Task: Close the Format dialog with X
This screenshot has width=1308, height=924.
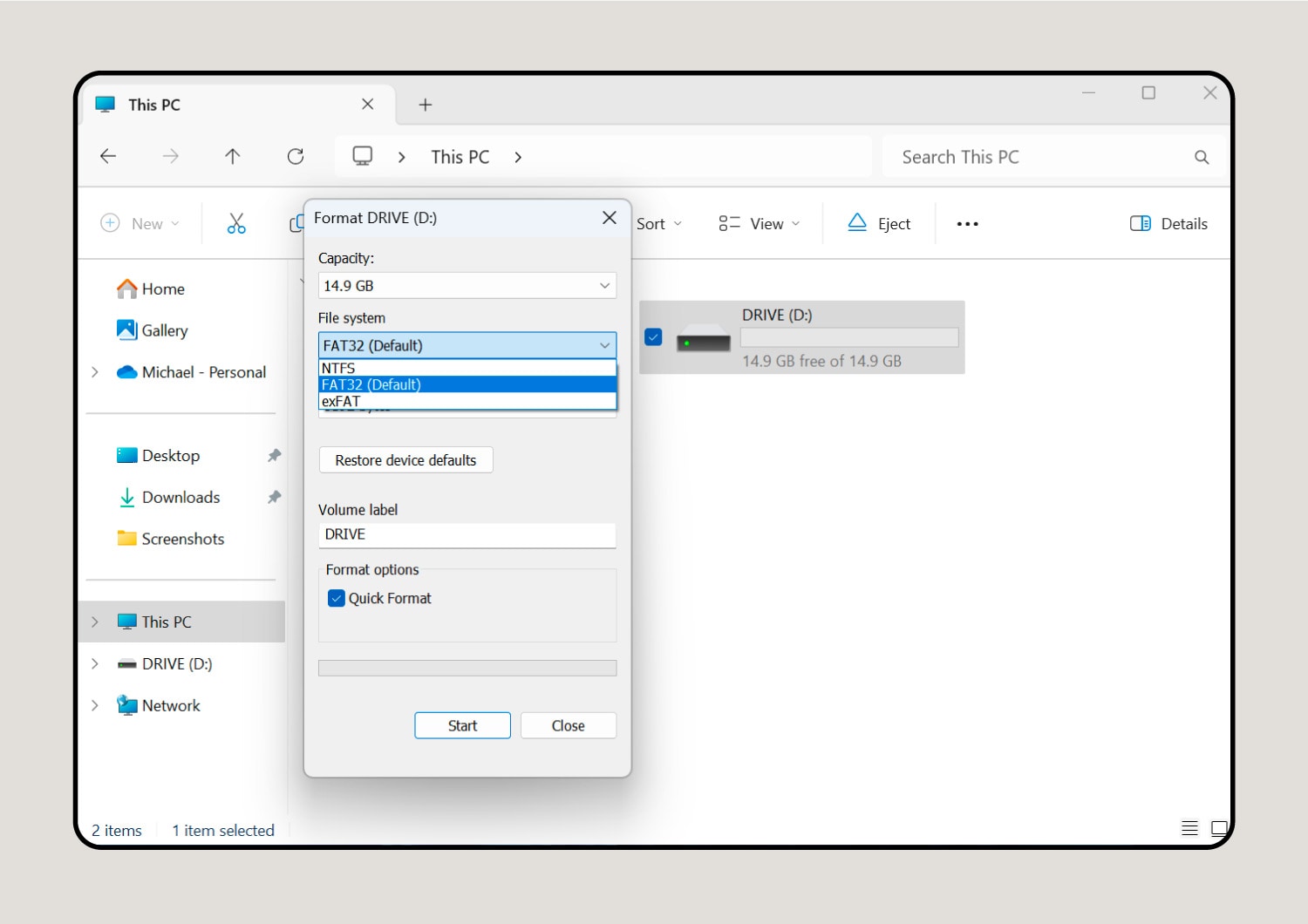Action: [610, 218]
